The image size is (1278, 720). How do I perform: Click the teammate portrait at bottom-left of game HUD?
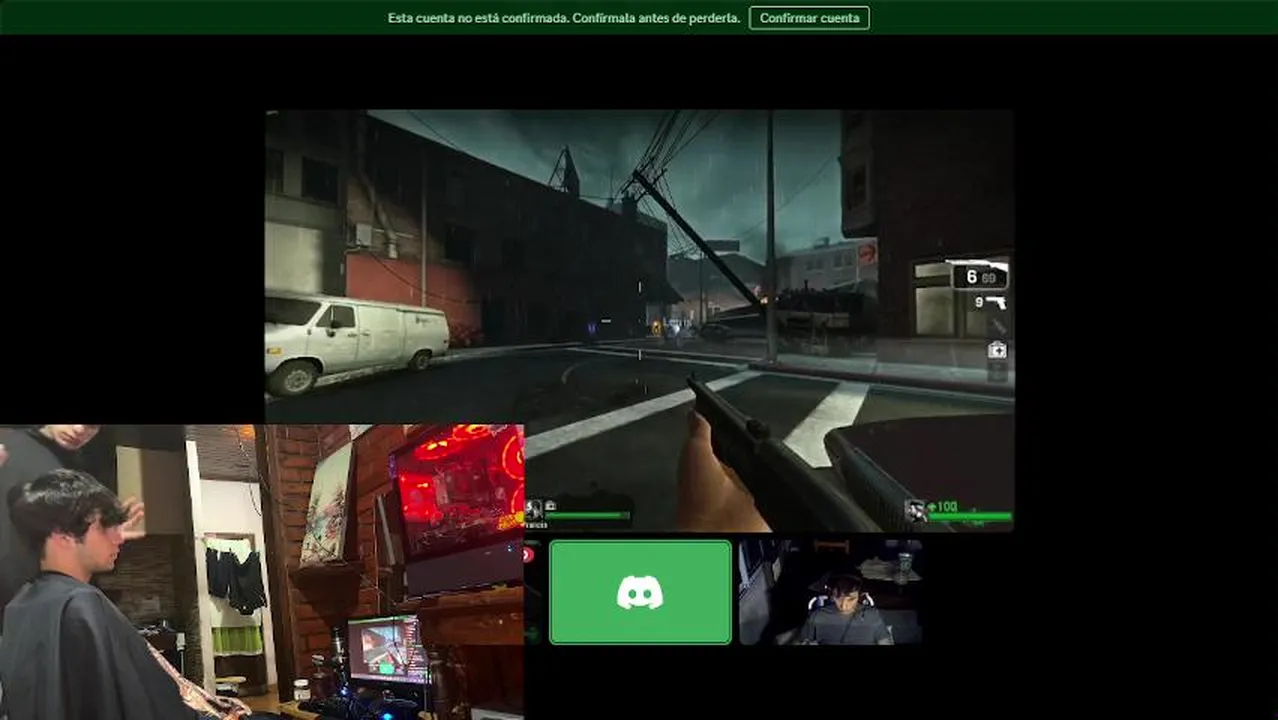tap(534, 510)
